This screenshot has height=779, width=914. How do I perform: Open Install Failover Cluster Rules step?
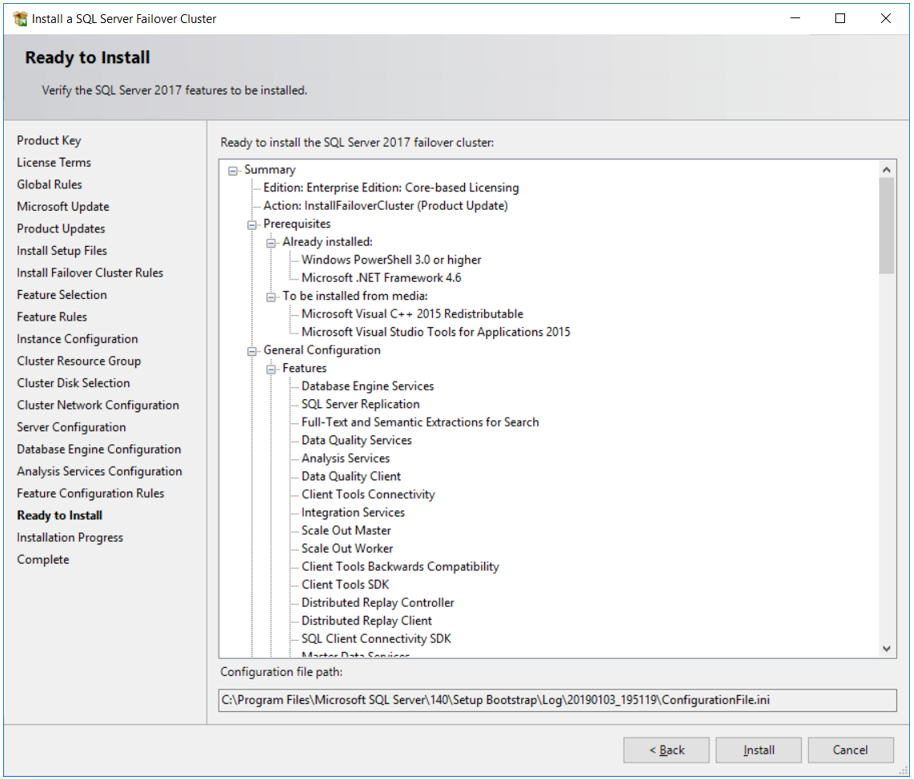coord(90,273)
